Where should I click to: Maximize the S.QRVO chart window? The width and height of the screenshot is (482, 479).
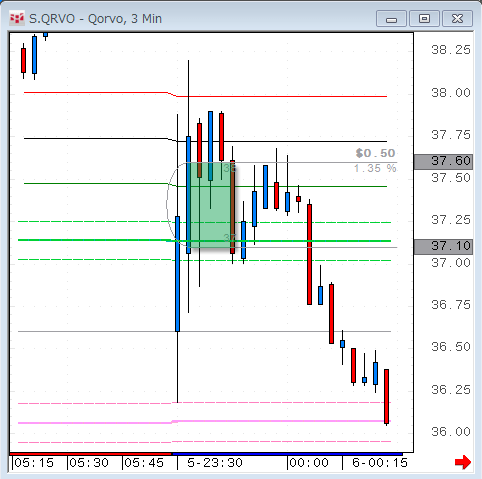(x=424, y=19)
